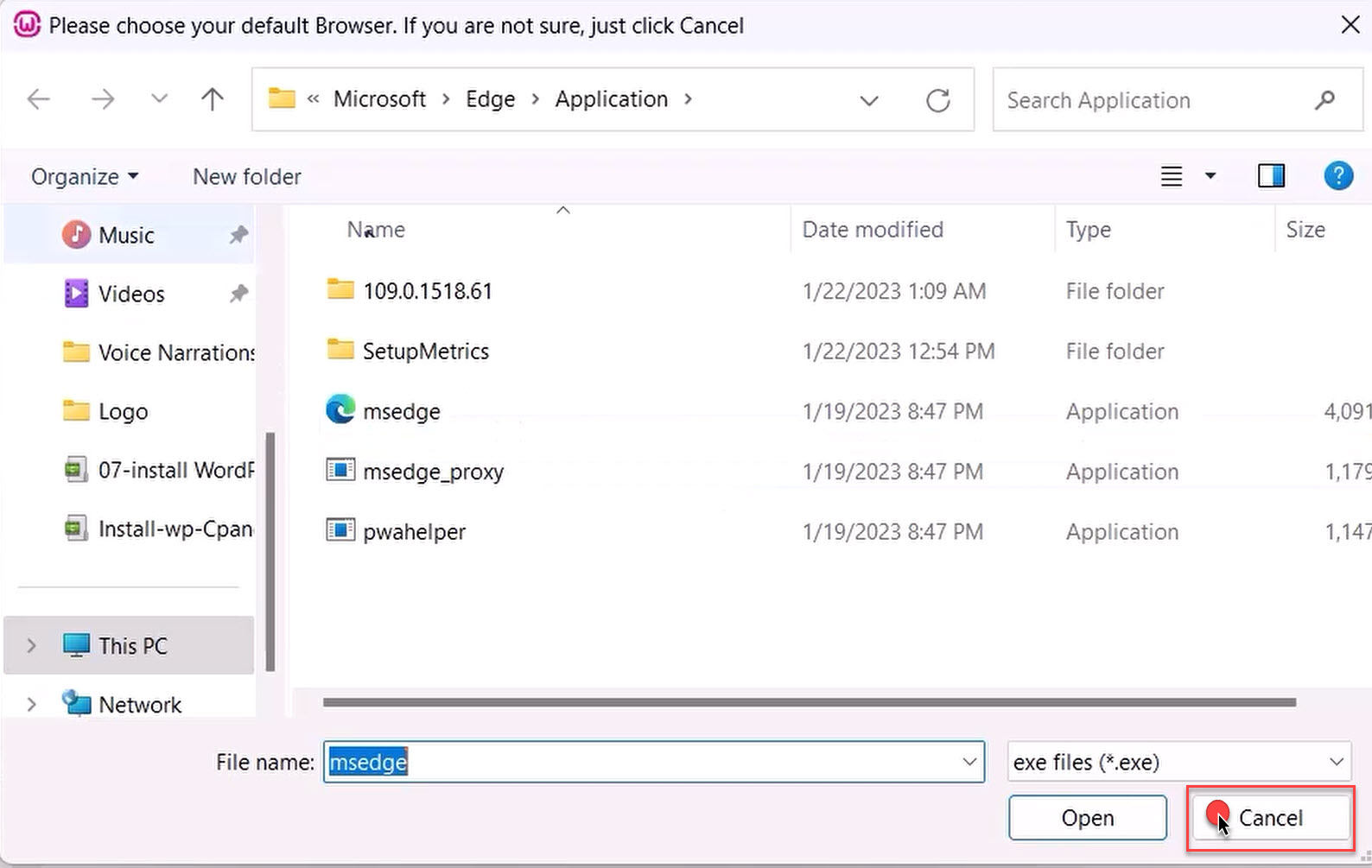The width and height of the screenshot is (1372, 868).
Task: Change view layout icon
Action: [x=1172, y=176]
